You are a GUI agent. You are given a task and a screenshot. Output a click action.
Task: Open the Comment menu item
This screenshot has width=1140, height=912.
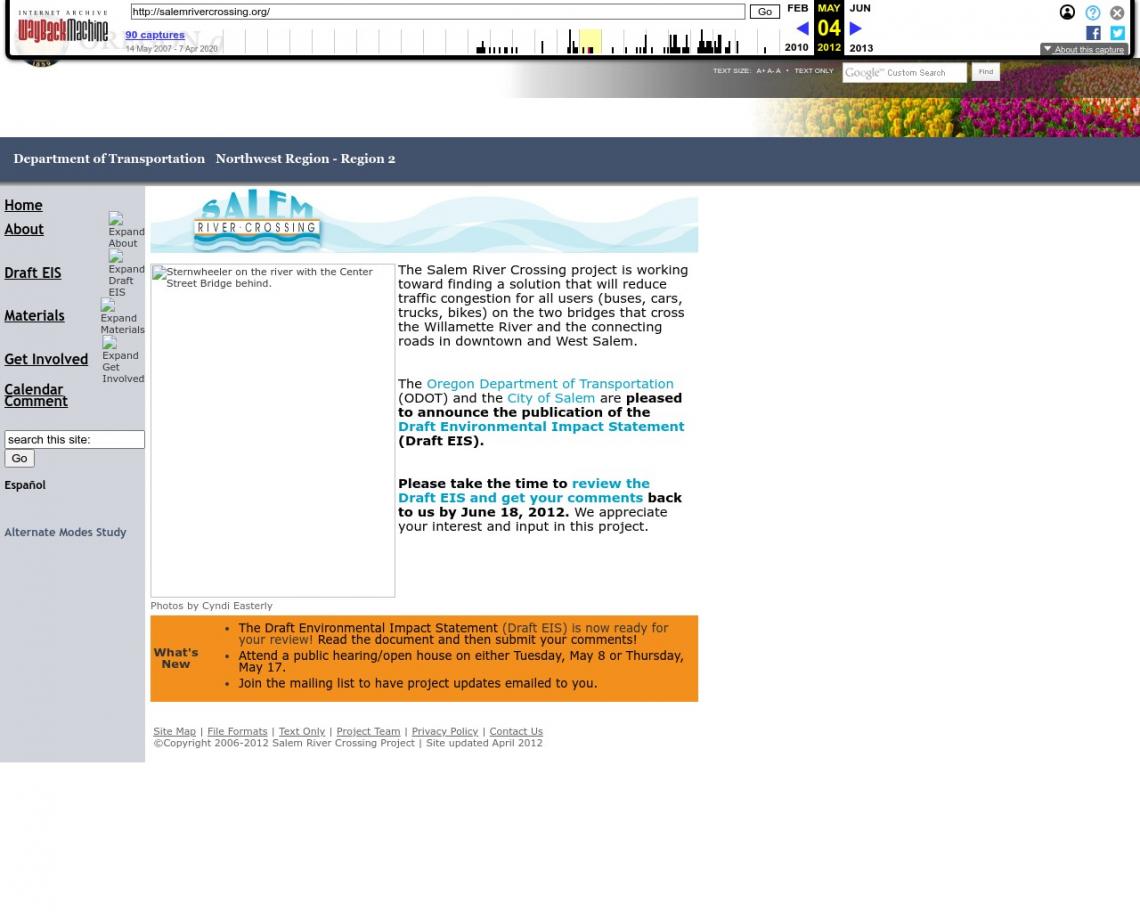click(x=36, y=401)
